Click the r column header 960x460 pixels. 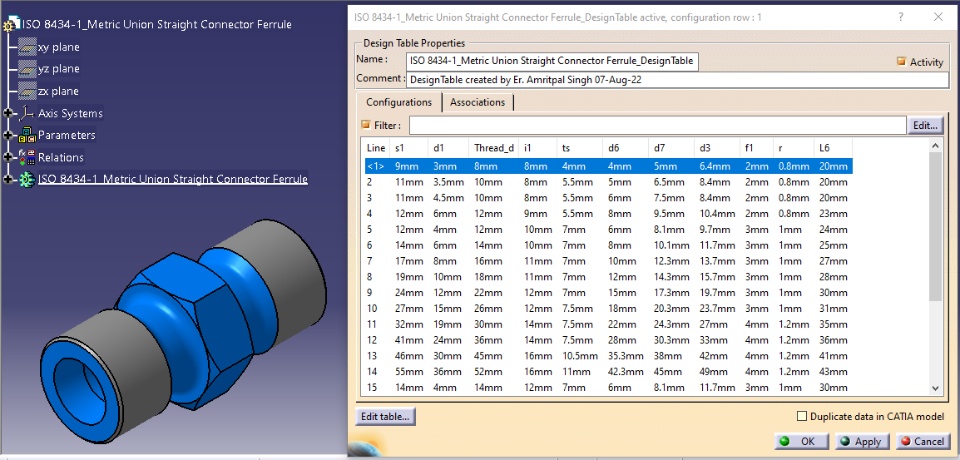793,148
